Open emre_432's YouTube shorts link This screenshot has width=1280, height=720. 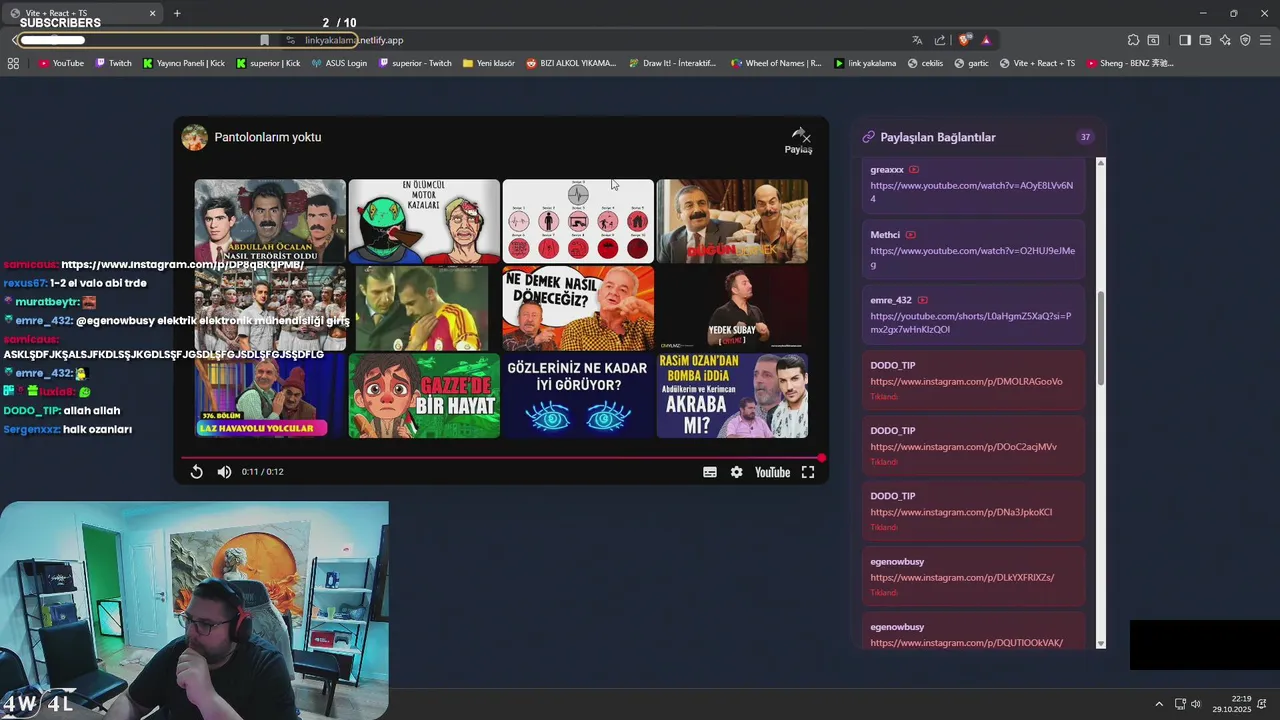[x=971, y=323]
